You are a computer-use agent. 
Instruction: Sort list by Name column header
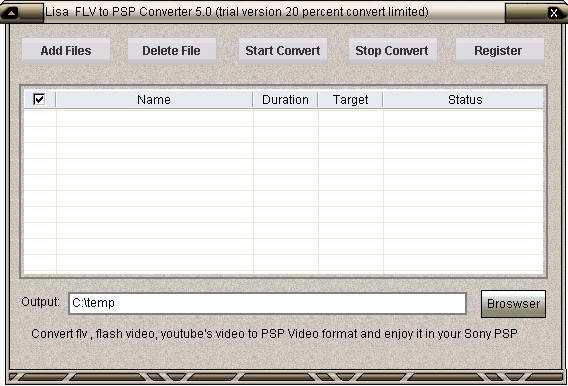tap(154, 100)
